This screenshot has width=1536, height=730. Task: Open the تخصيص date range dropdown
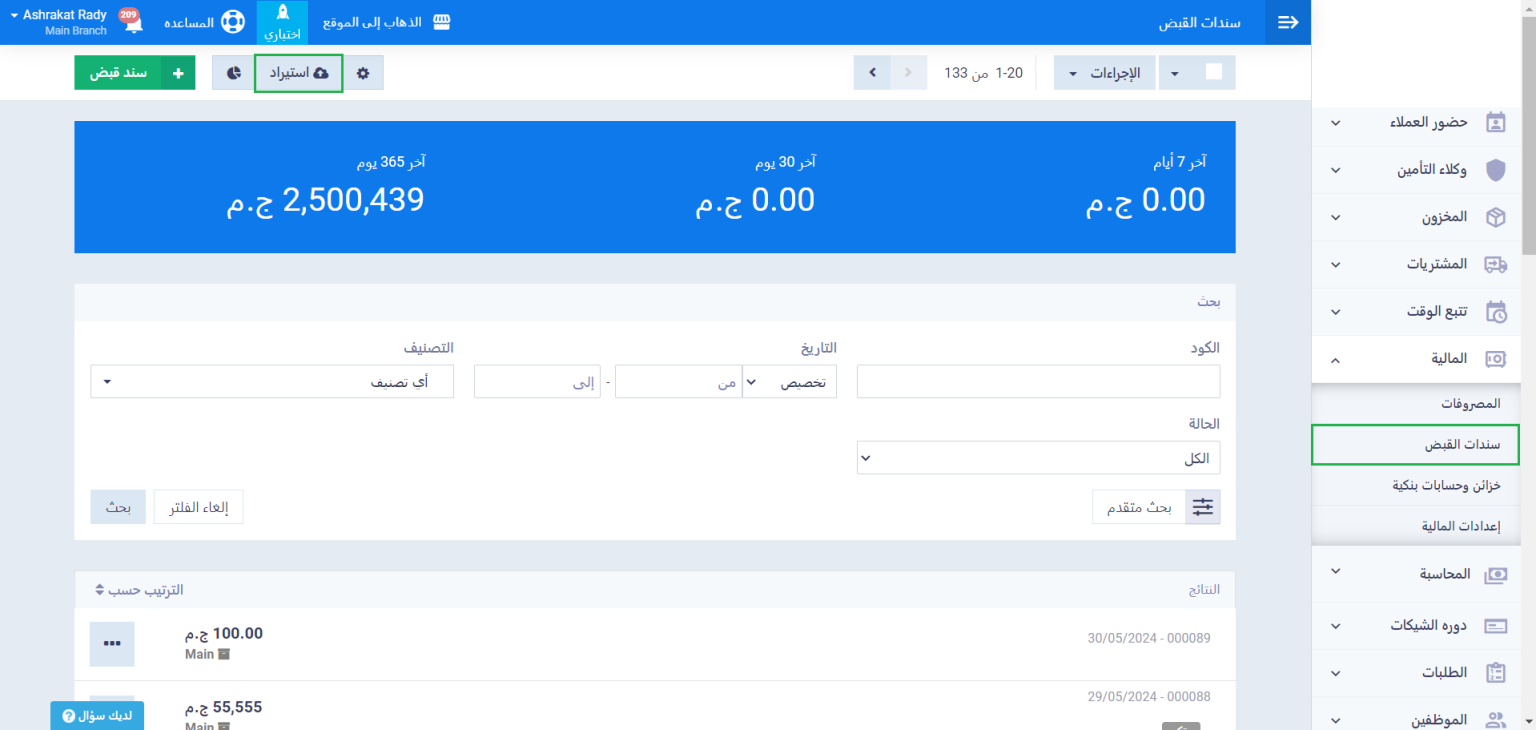tap(789, 381)
